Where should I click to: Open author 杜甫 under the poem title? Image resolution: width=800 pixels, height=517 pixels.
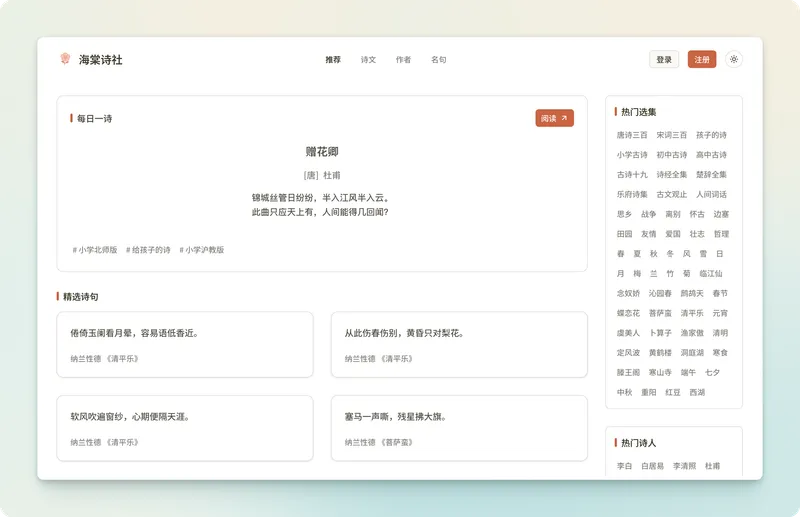(332, 175)
